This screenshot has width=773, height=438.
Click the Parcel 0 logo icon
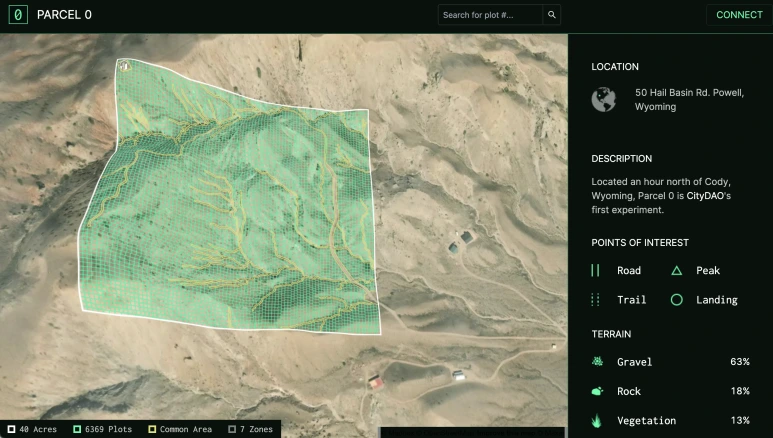coord(18,15)
